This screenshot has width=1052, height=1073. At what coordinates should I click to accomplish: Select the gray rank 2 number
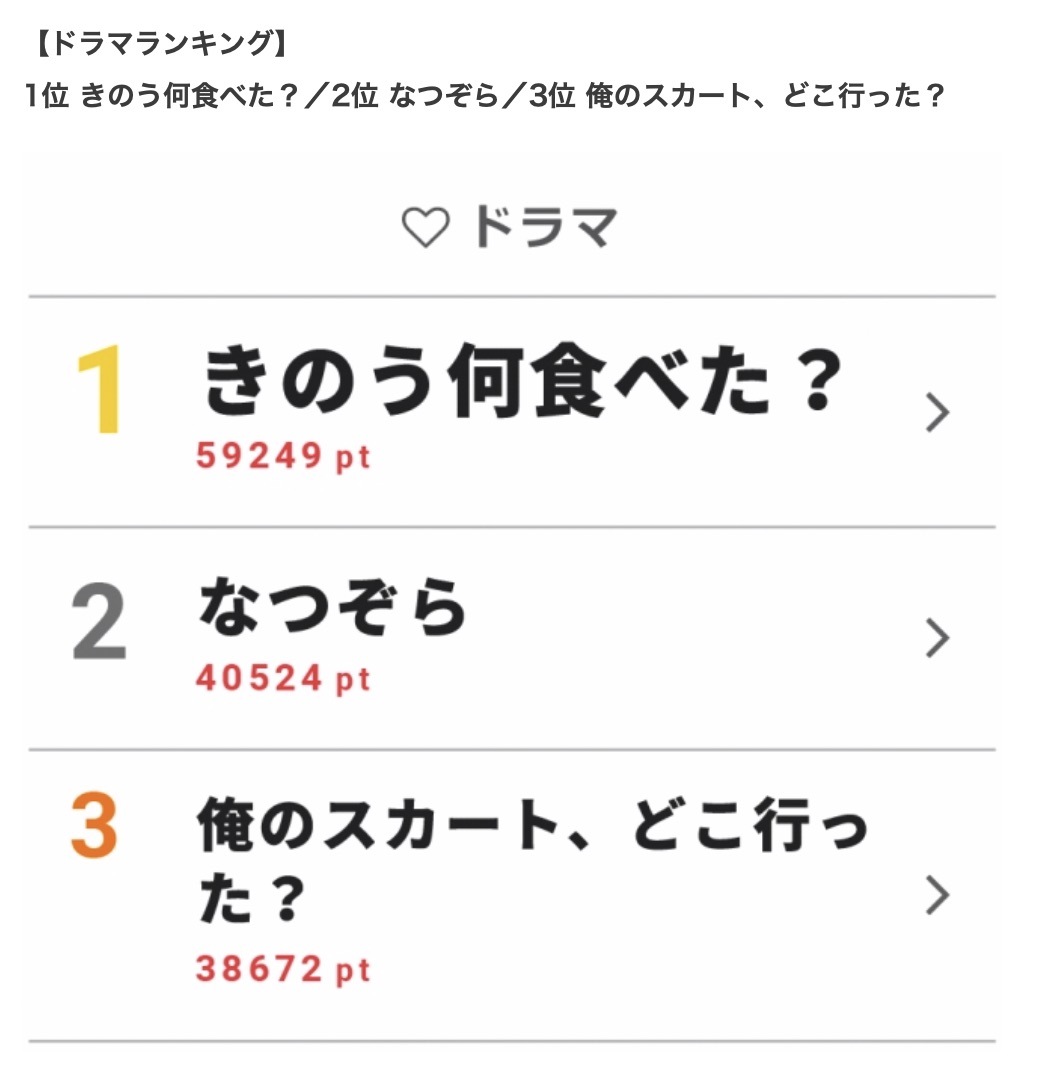(99, 621)
